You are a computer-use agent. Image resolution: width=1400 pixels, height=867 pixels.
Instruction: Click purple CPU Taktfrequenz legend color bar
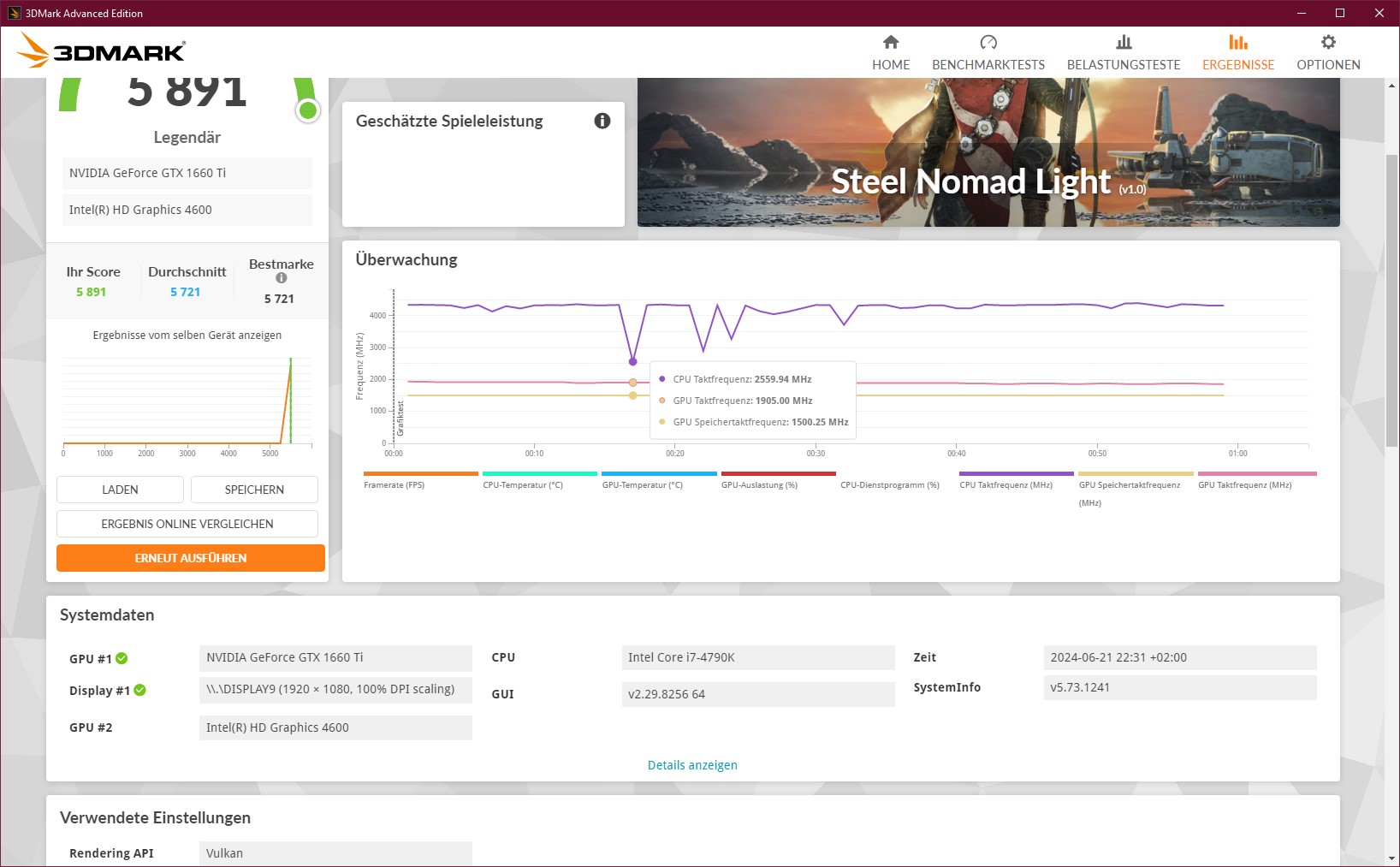[x=1017, y=473]
